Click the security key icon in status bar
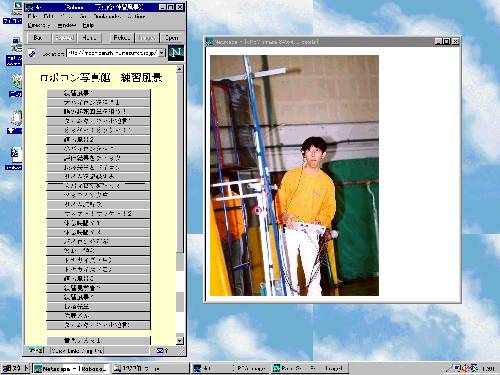The image size is (500, 375). (36, 350)
